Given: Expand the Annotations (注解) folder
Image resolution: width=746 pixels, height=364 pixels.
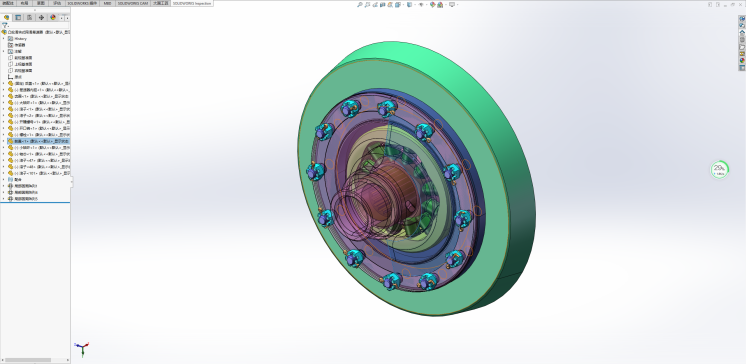Looking at the screenshot, I should click(4, 51).
